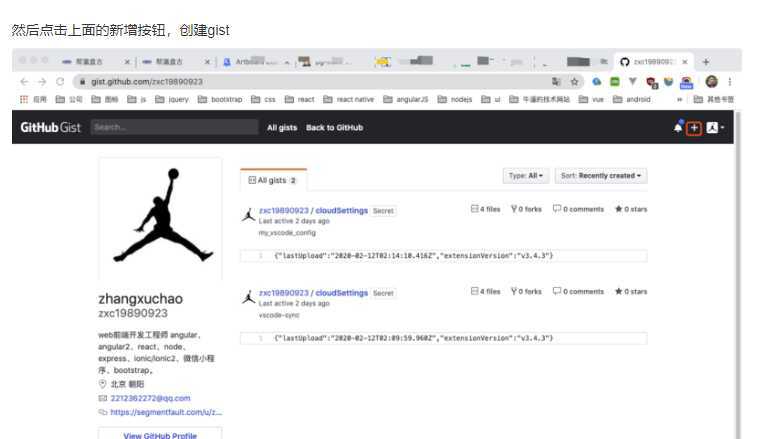Open cloudSettings gist described vscode-sync
Viewport: 771px width, 439px height.
[342, 293]
